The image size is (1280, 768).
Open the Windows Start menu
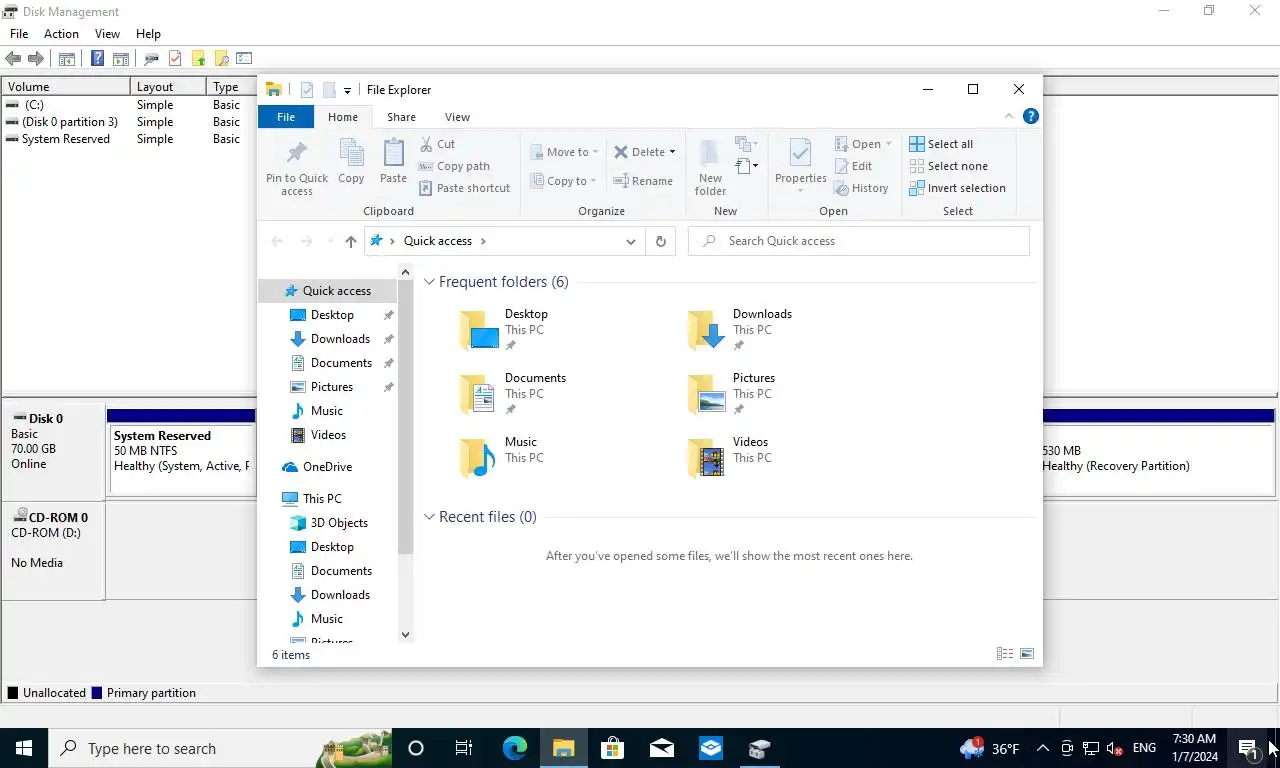(x=24, y=748)
